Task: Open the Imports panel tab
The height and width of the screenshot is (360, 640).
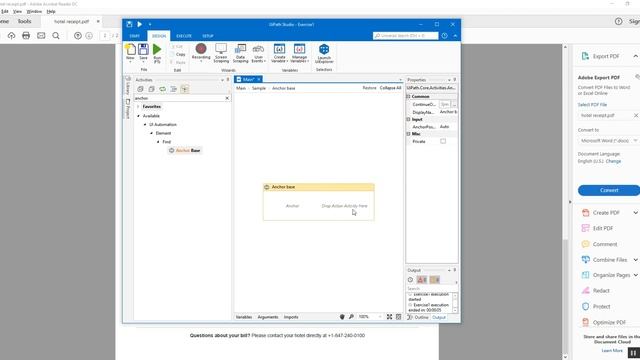Action: [291, 317]
